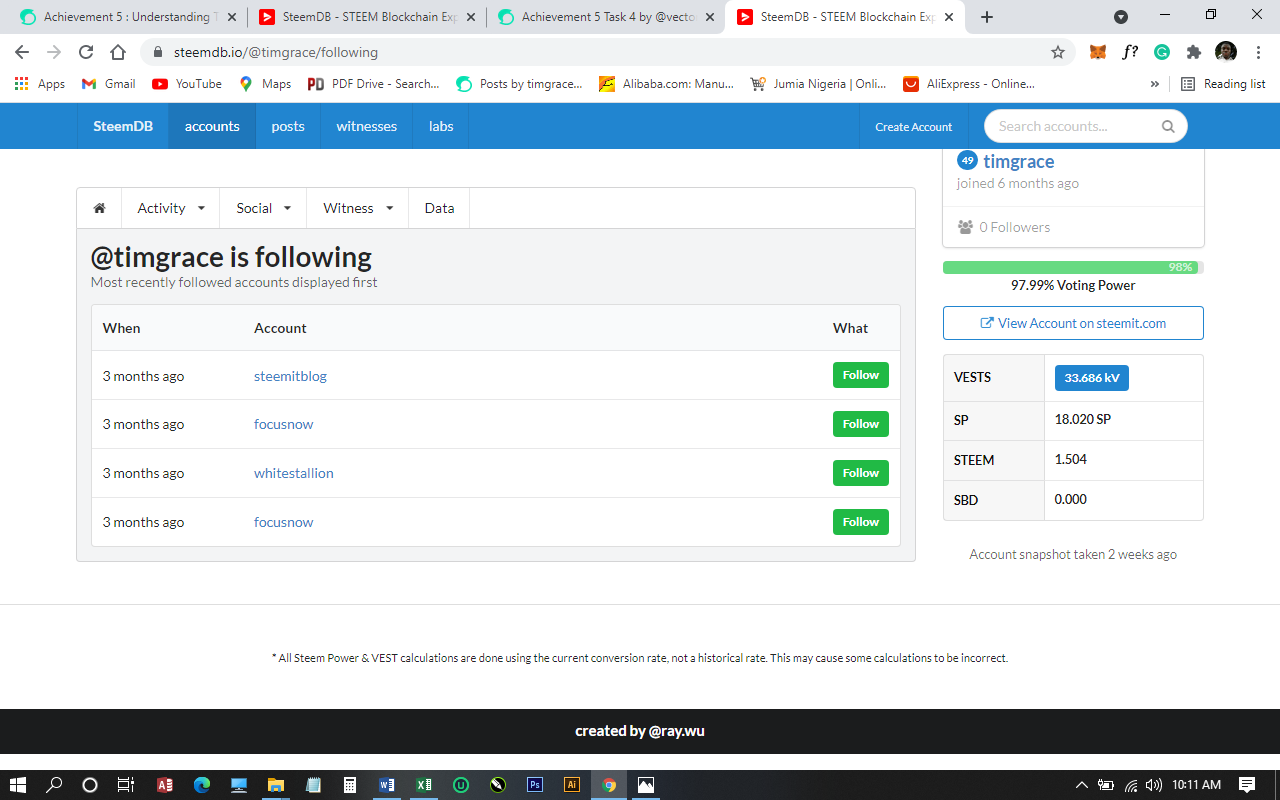
Task: Click the blue 33.686 kV VESTS badge
Action: pyautogui.click(x=1092, y=378)
